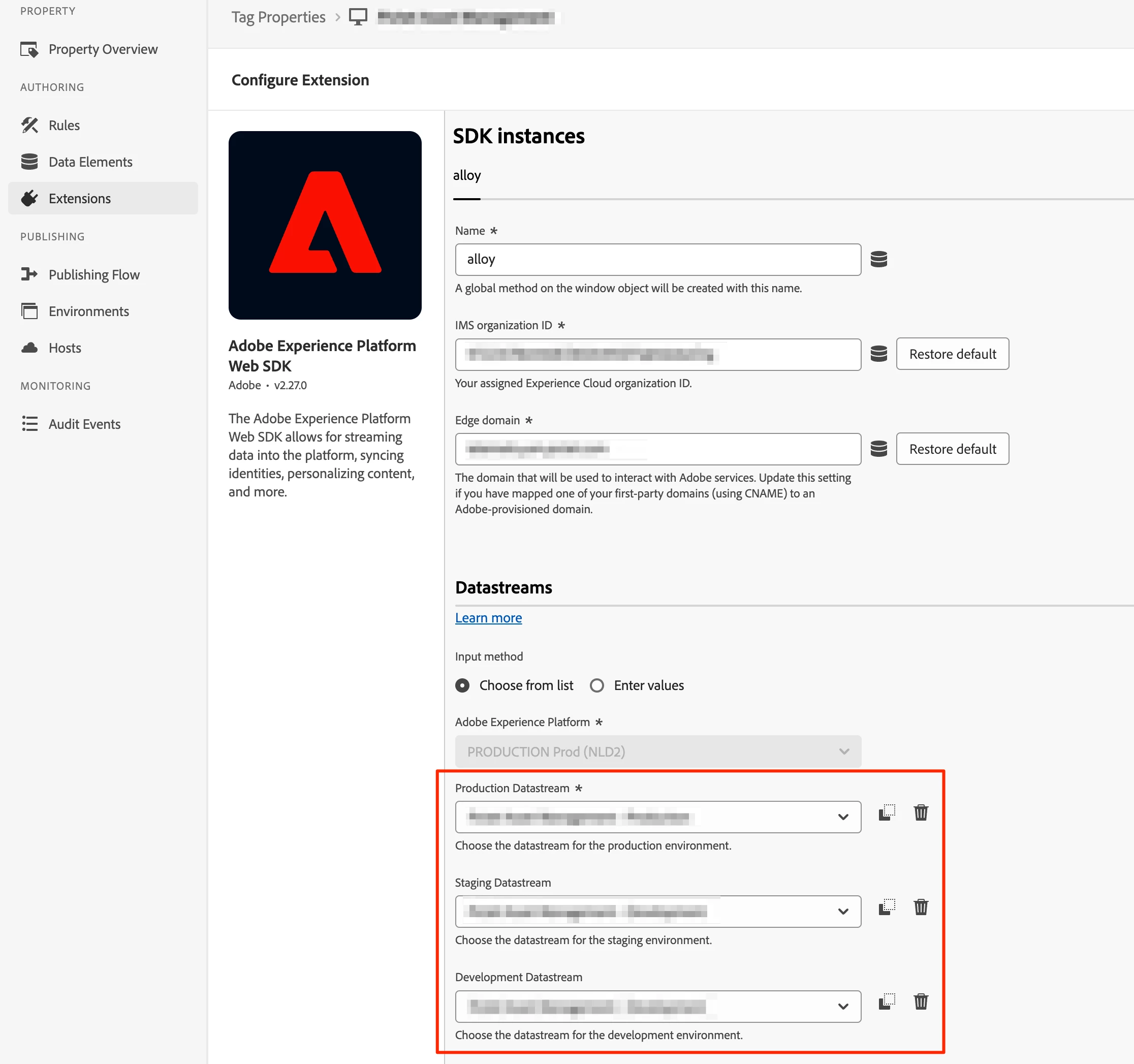This screenshot has height=1064, width=1134.
Task: Click data element icon beside IMS organization ID
Action: [x=878, y=354]
